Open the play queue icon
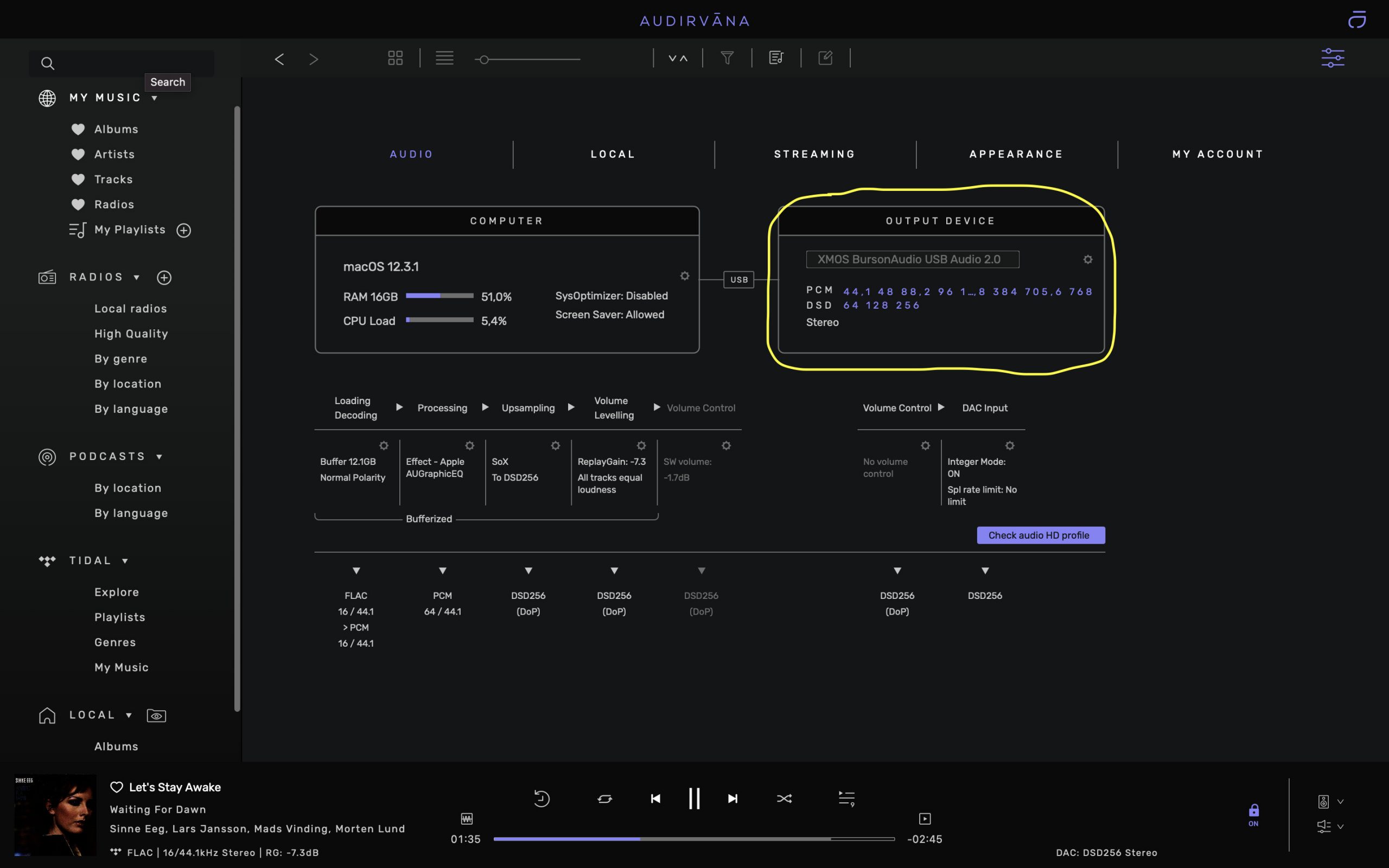 (846, 799)
